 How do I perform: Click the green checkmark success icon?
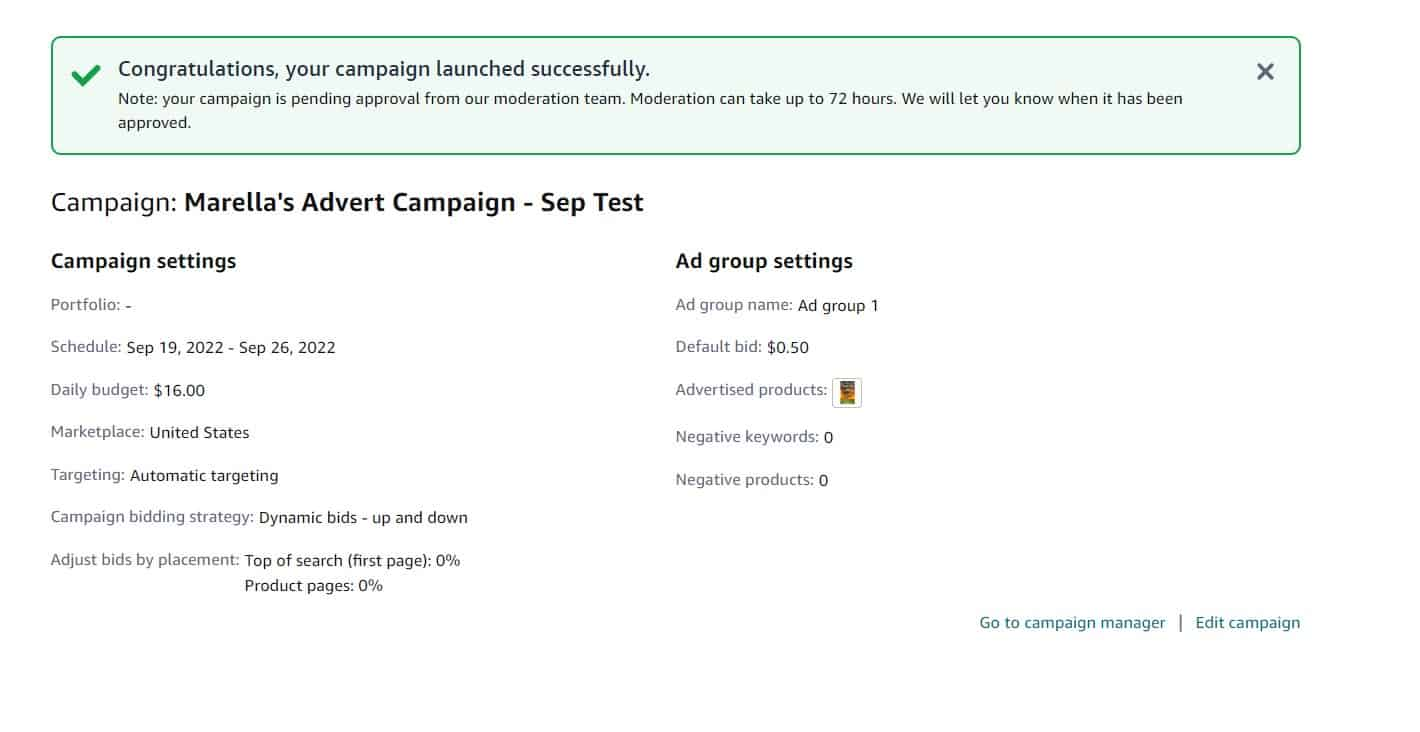pos(86,75)
